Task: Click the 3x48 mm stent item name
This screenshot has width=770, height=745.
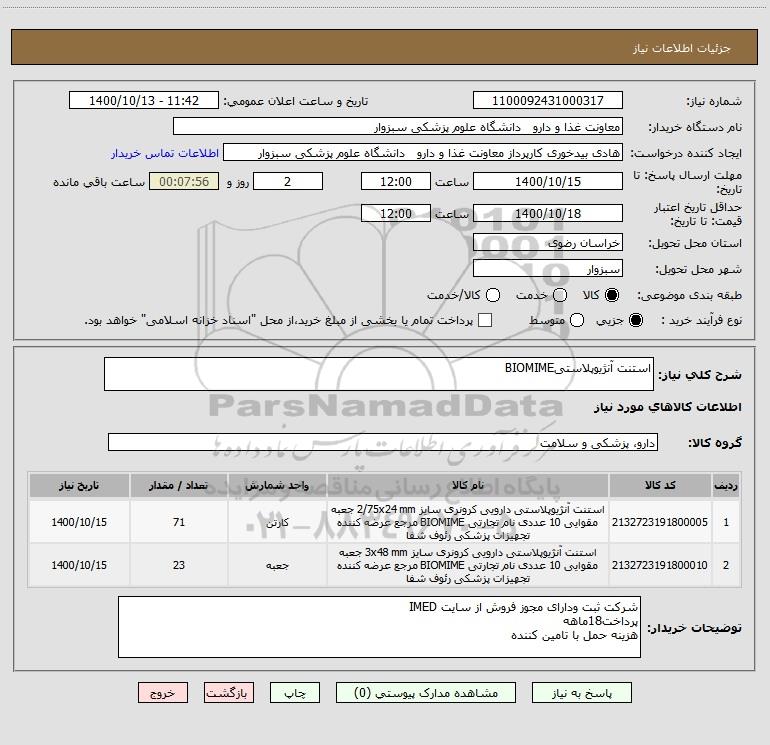Action: tap(468, 565)
